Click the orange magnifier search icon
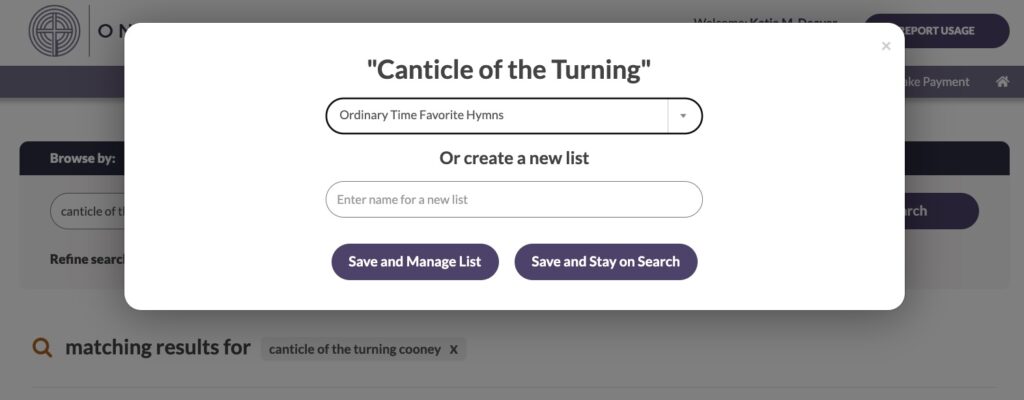 tap(42, 348)
